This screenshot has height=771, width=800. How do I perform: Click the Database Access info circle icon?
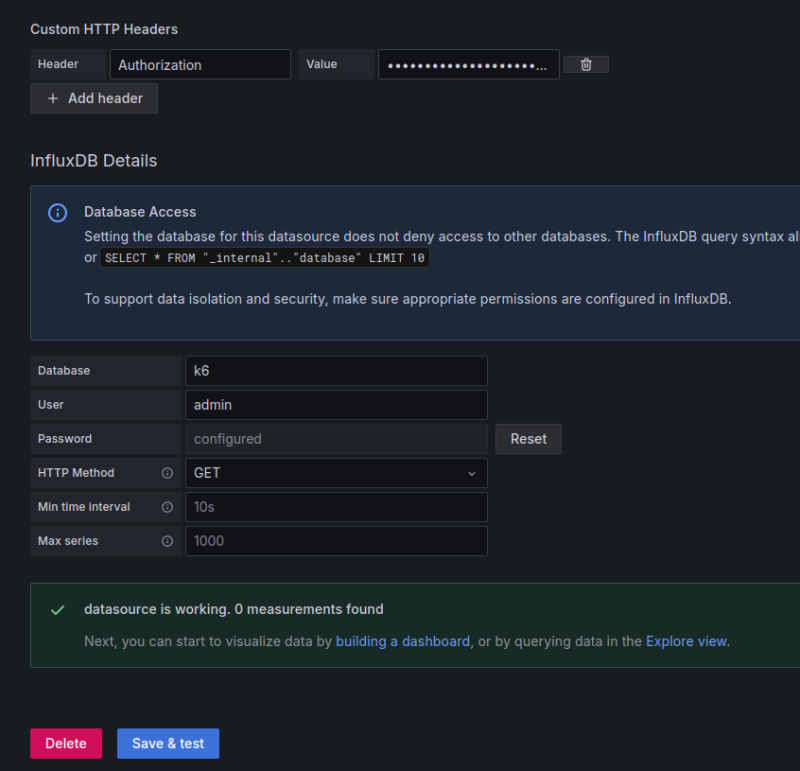pos(58,213)
